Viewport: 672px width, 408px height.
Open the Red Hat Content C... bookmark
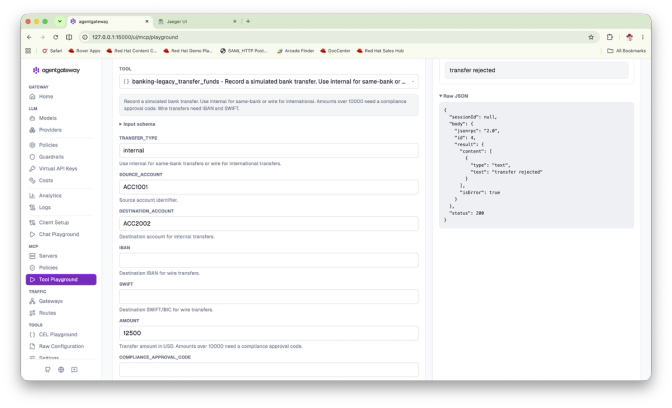(132, 51)
